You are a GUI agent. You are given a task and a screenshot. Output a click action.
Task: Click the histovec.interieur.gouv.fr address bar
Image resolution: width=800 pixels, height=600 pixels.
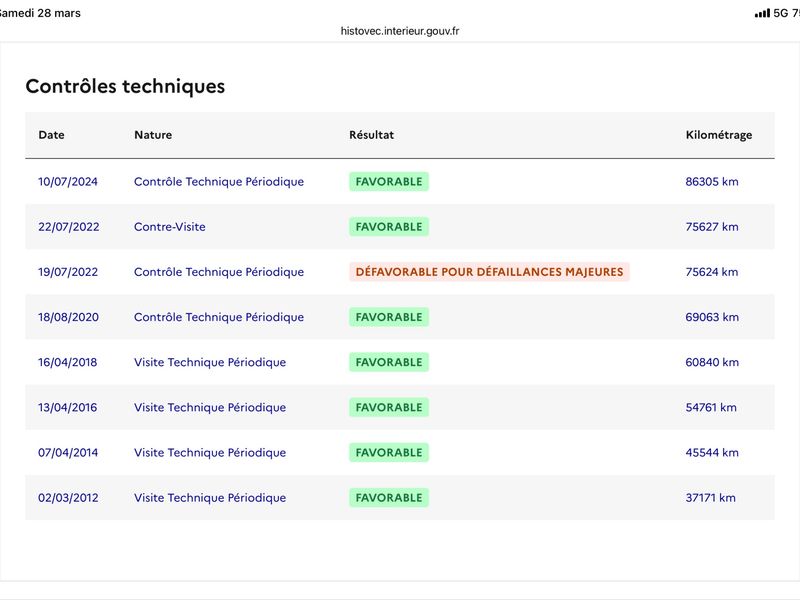pos(400,31)
